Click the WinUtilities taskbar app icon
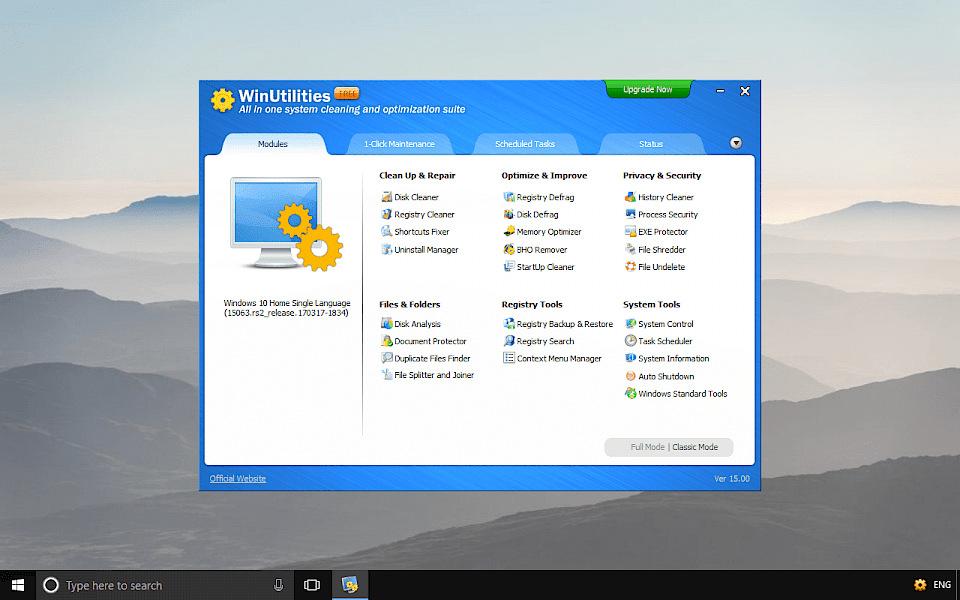The height and width of the screenshot is (600, 960). click(x=350, y=585)
